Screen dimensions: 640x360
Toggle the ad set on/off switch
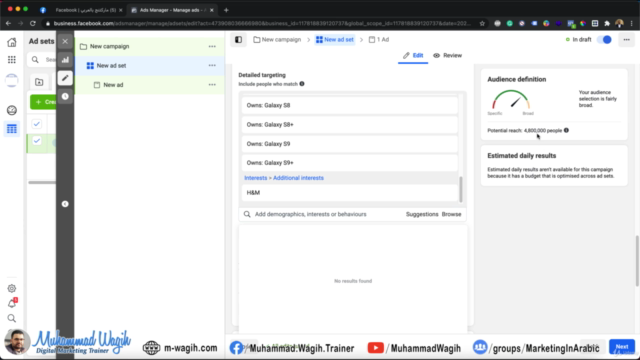604,40
